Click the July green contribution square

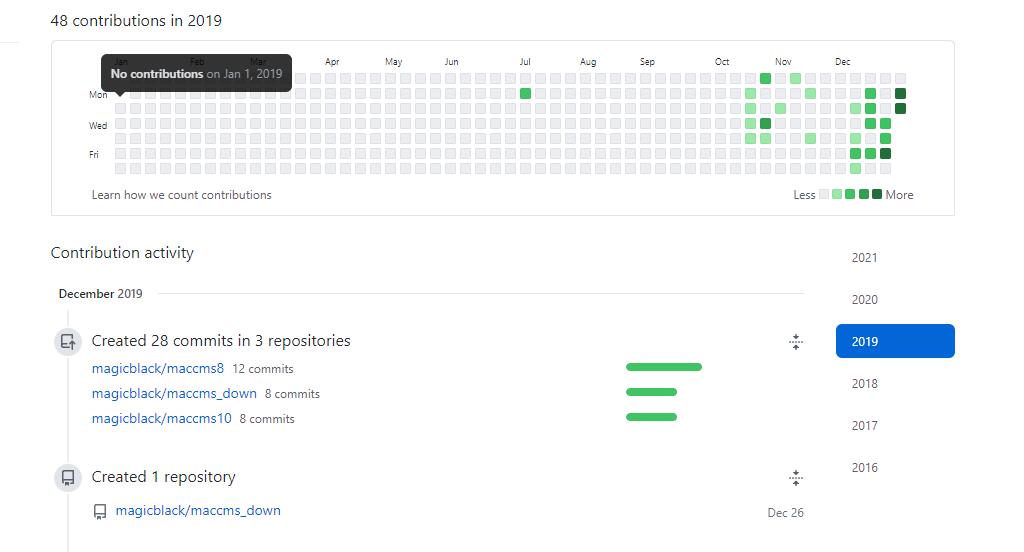525,93
